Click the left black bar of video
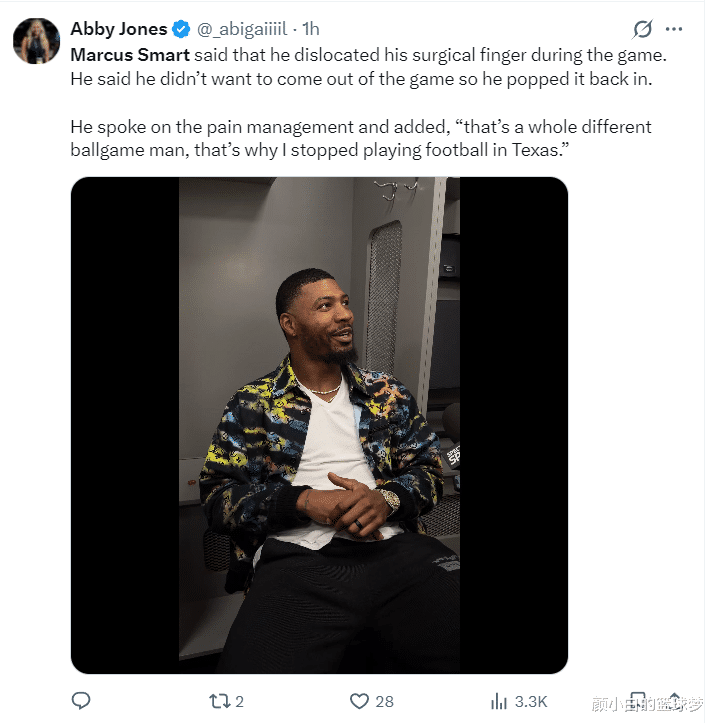712x723 pixels. pos(125,425)
